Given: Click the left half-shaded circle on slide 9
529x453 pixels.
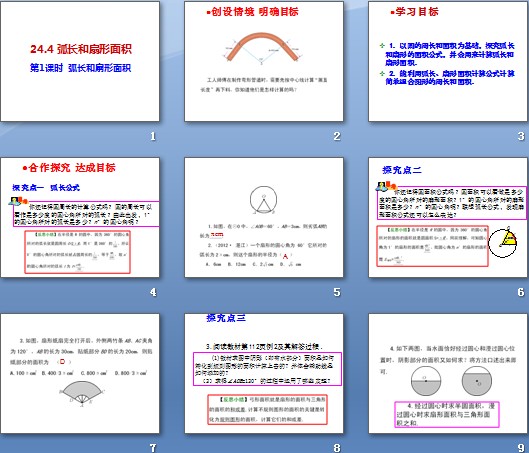Looking at the screenshot, I should (426, 381).
